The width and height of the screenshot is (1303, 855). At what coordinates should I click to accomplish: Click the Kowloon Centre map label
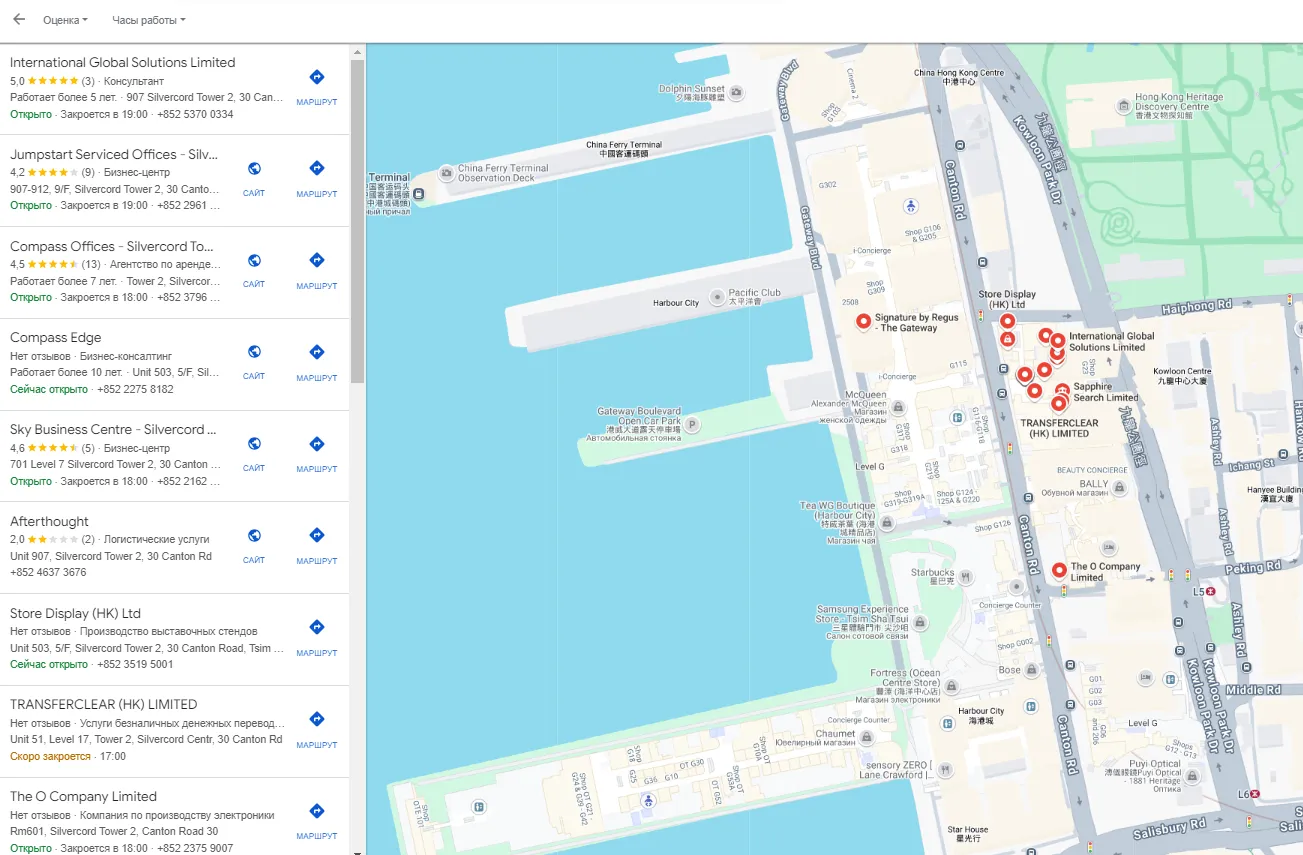tap(1182, 376)
